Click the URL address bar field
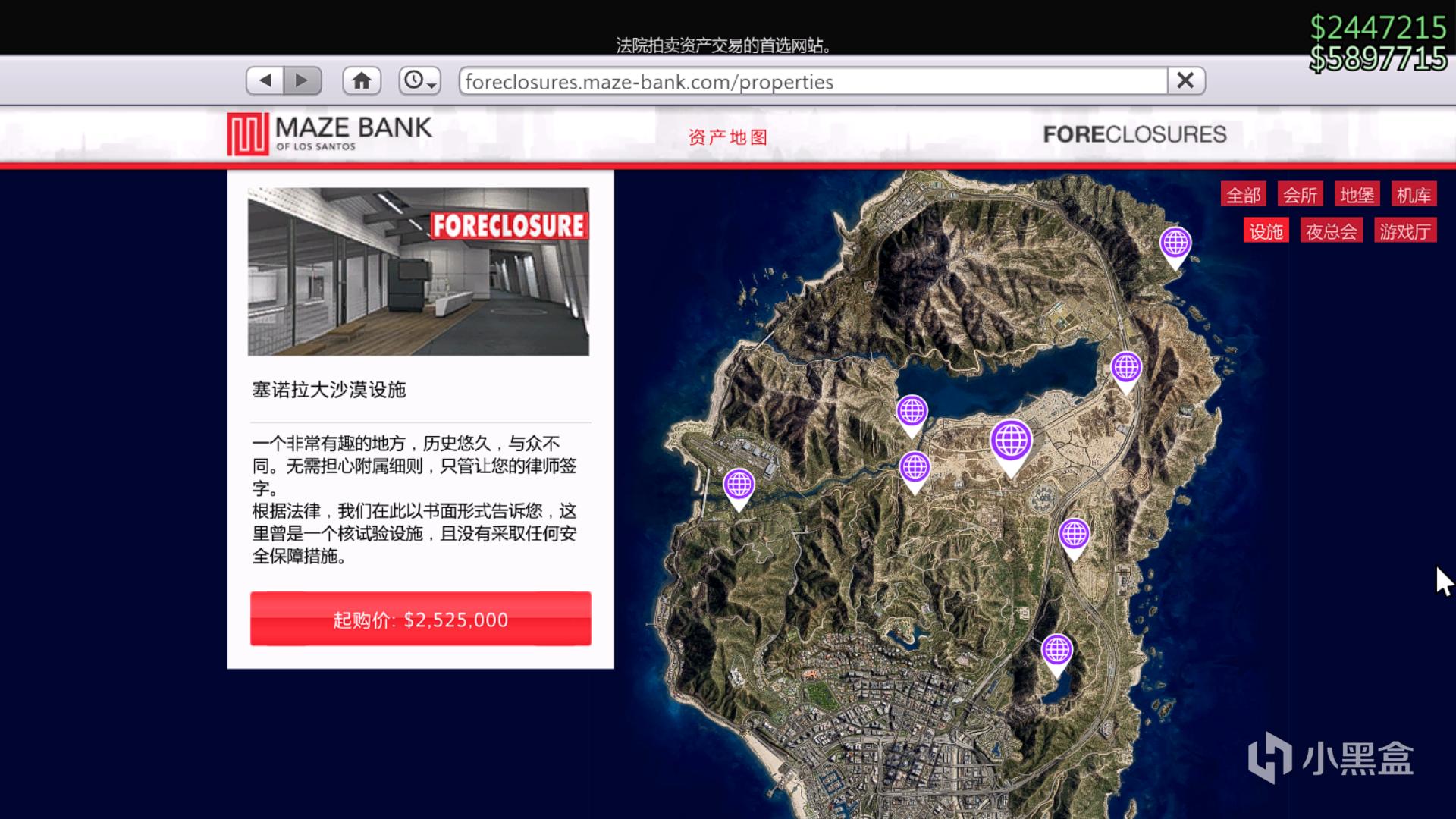The width and height of the screenshot is (1456, 819). (x=811, y=81)
